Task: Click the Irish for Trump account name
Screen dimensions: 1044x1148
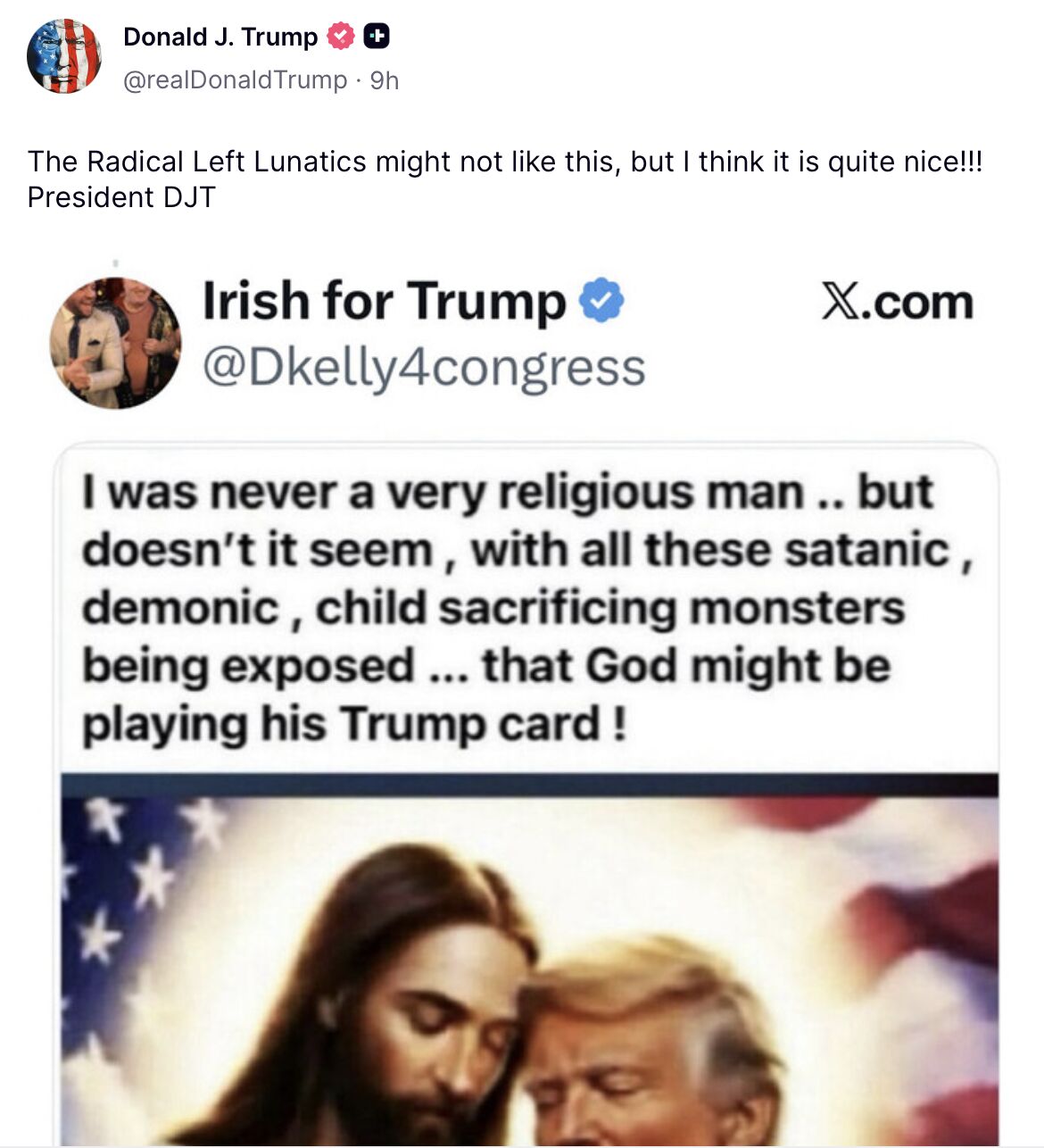Action: coord(385,301)
